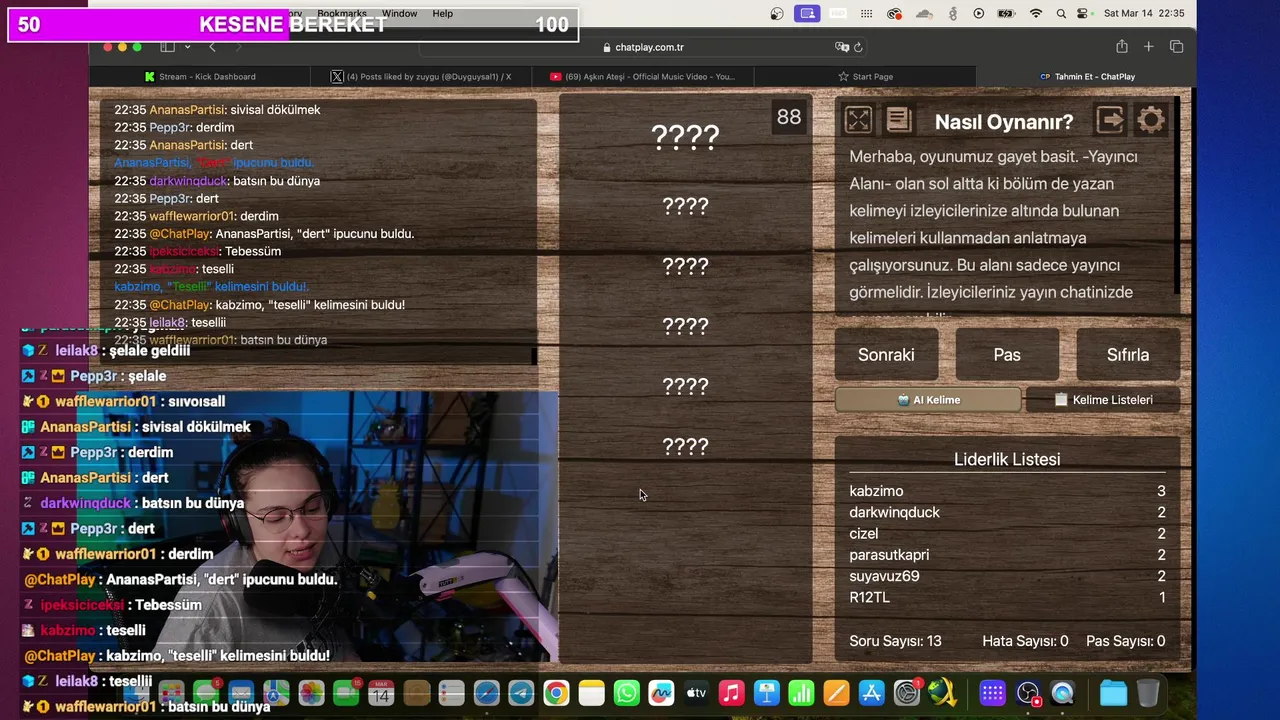
Task: Open the Safari share icon
Action: 1122,47
